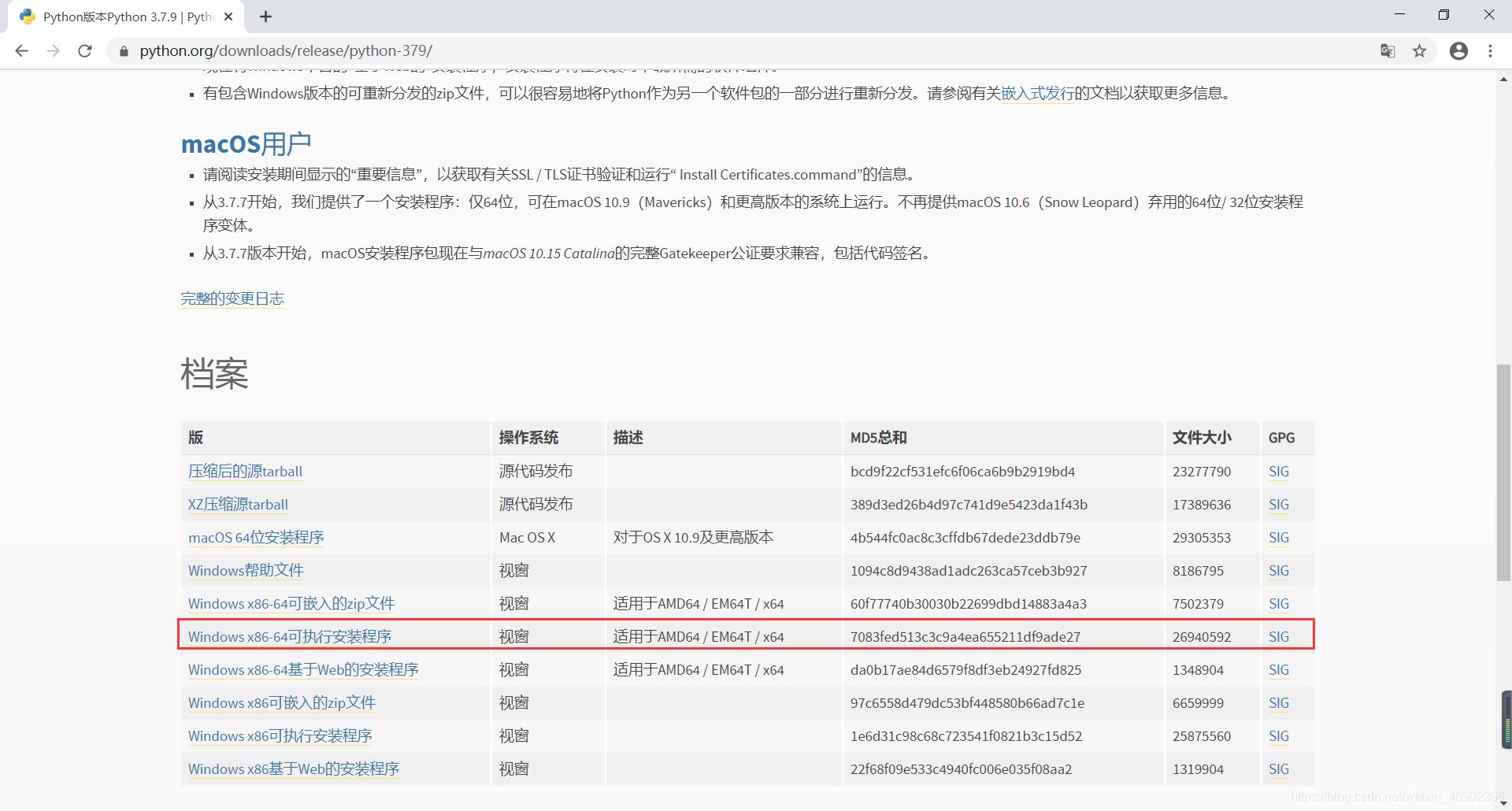
Task: Select the MD5 value 389d3ed26b4d97c741d9e5423da1f43b
Action: [x=969, y=505]
